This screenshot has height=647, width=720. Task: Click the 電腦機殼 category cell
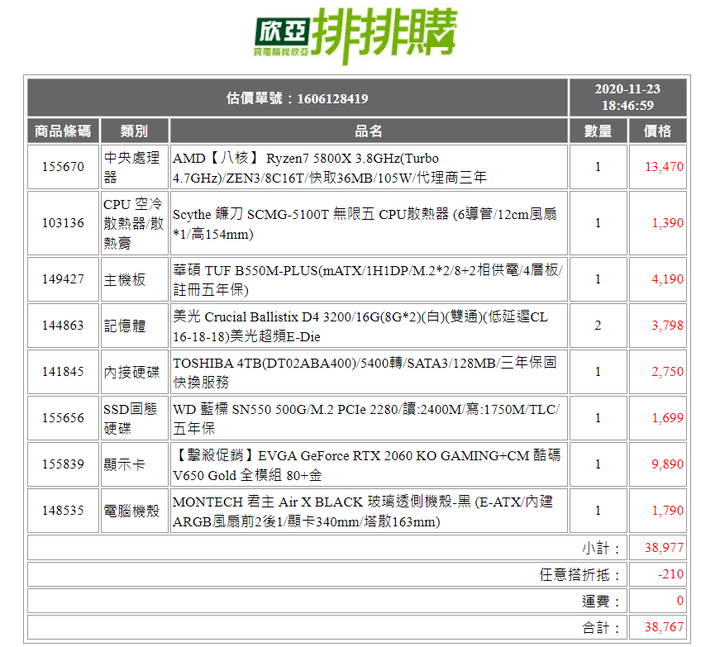[x=134, y=511]
